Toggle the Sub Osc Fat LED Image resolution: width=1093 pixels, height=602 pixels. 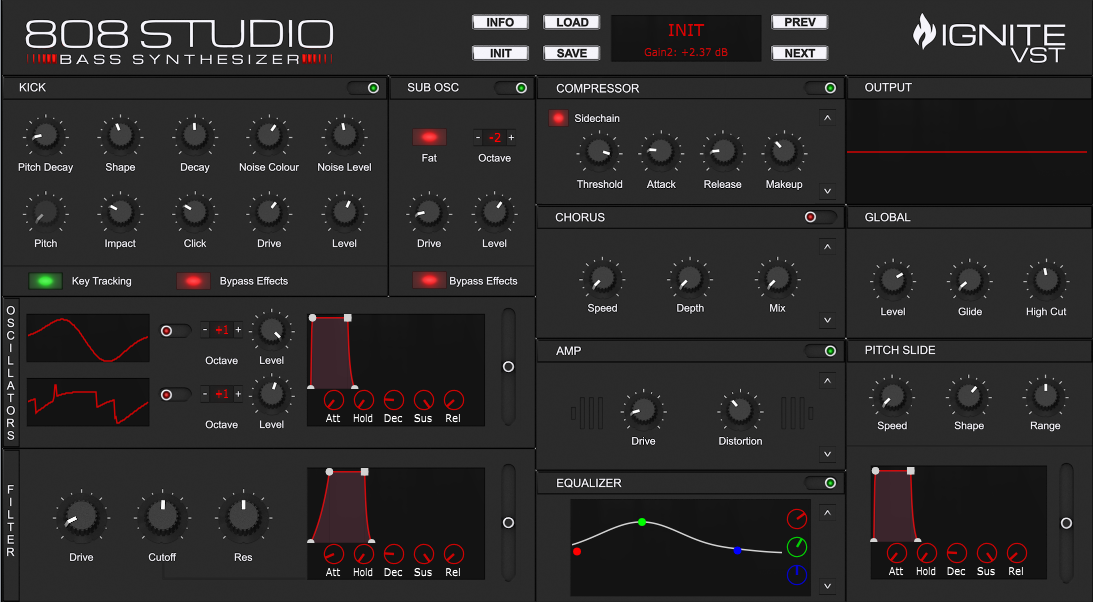pos(429,137)
